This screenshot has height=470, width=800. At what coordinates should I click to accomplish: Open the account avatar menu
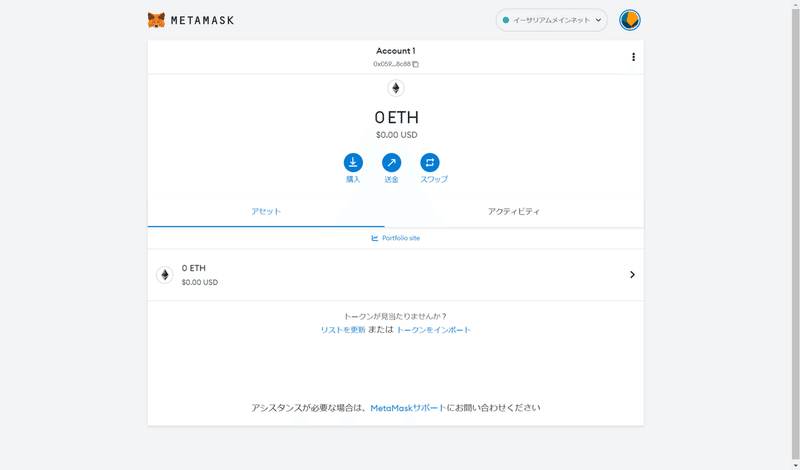[630, 20]
